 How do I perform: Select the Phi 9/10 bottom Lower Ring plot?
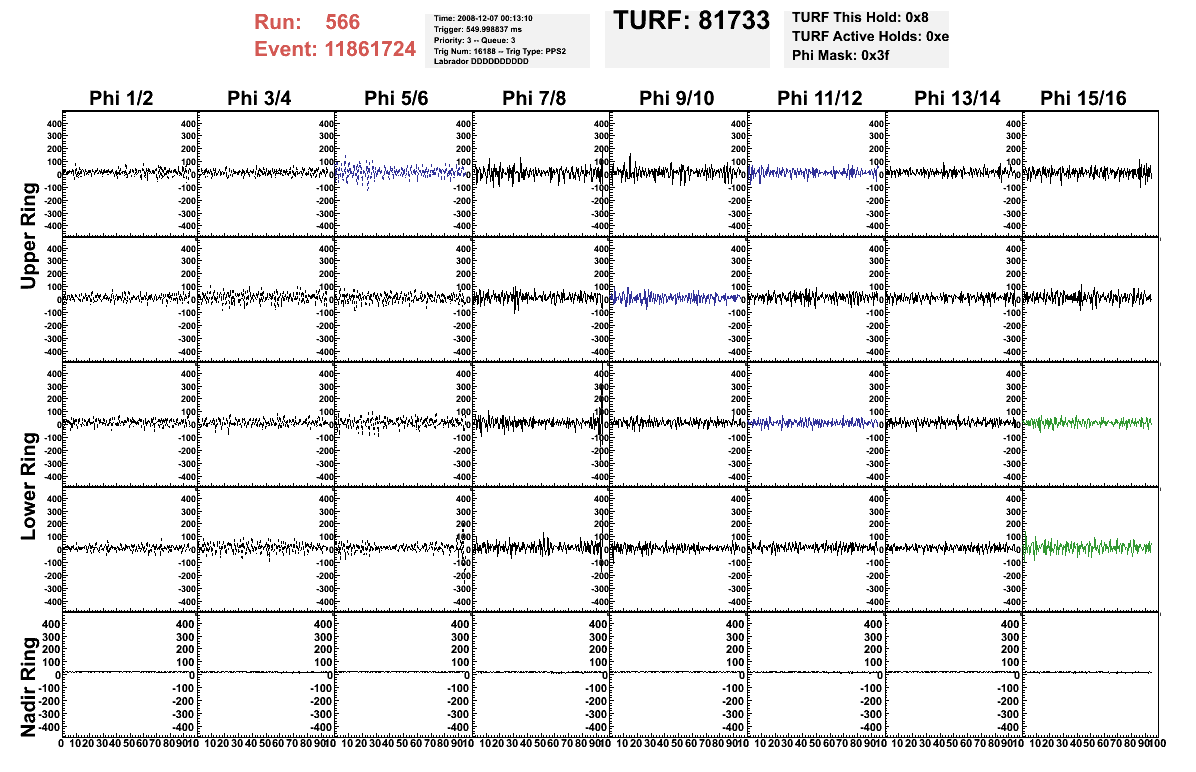tap(680, 548)
